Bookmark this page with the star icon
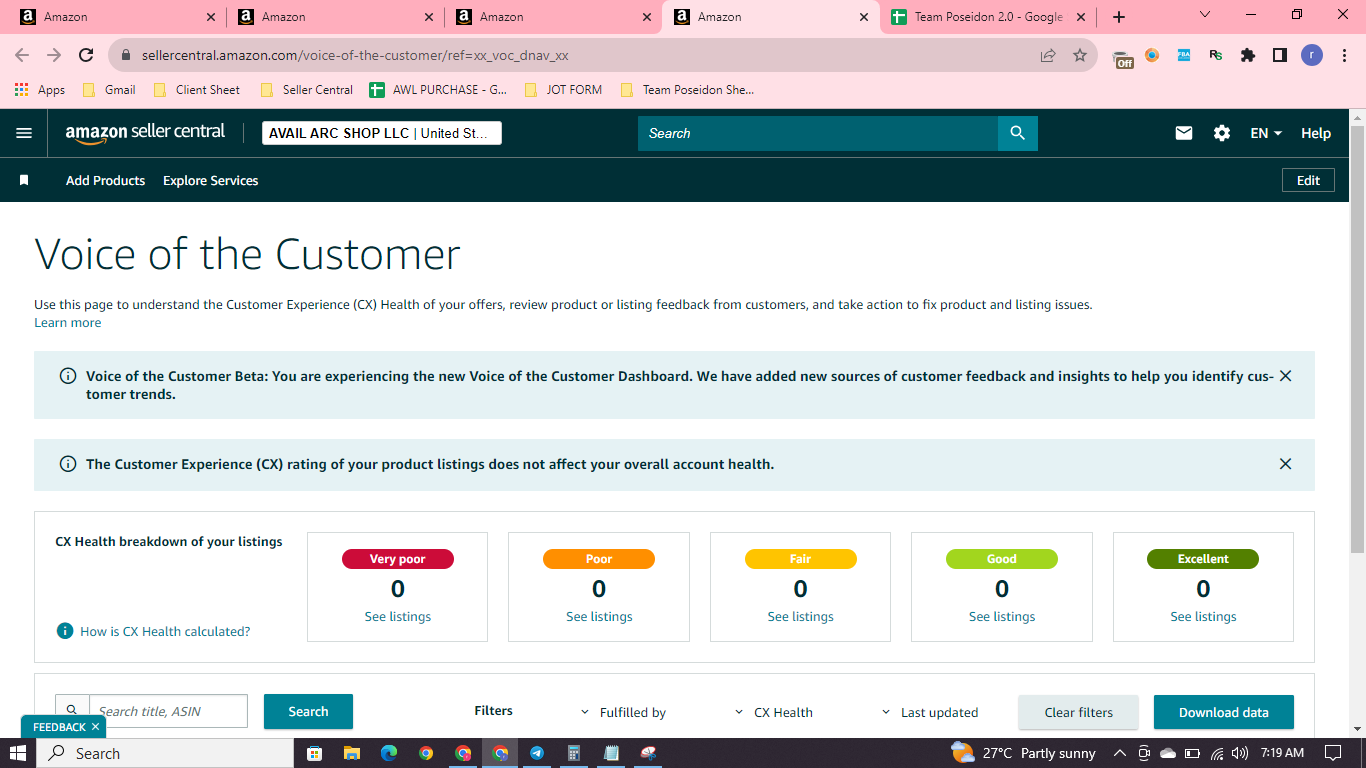 pos(1080,56)
